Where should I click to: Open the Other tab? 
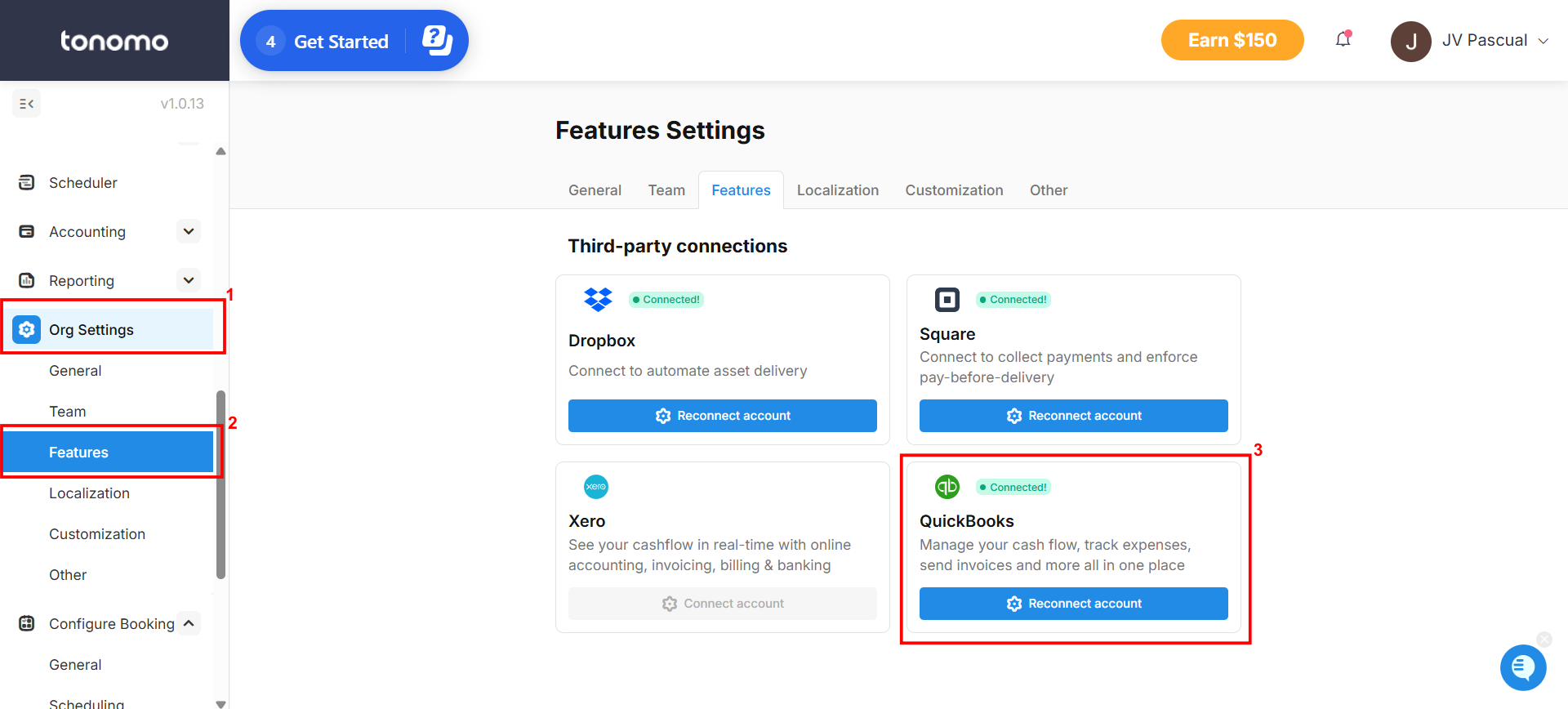[1049, 190]
